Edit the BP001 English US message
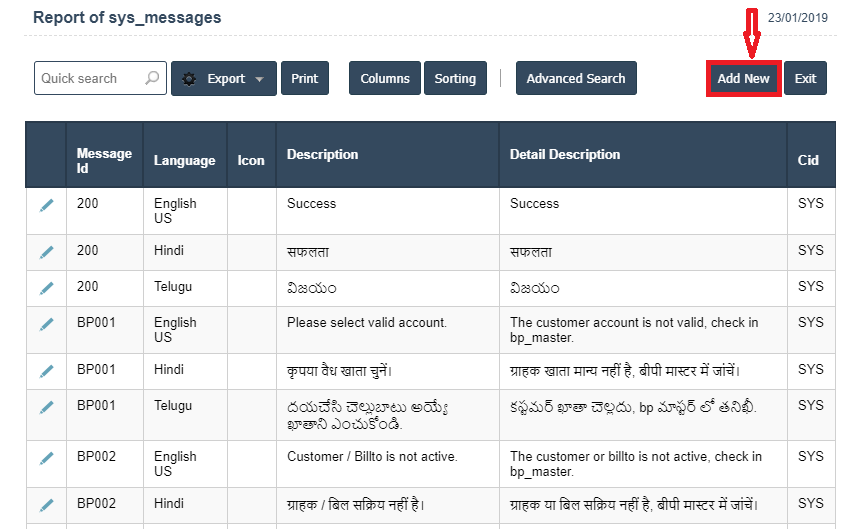Viewport: 860px width, 529px height. pos(46,324)
